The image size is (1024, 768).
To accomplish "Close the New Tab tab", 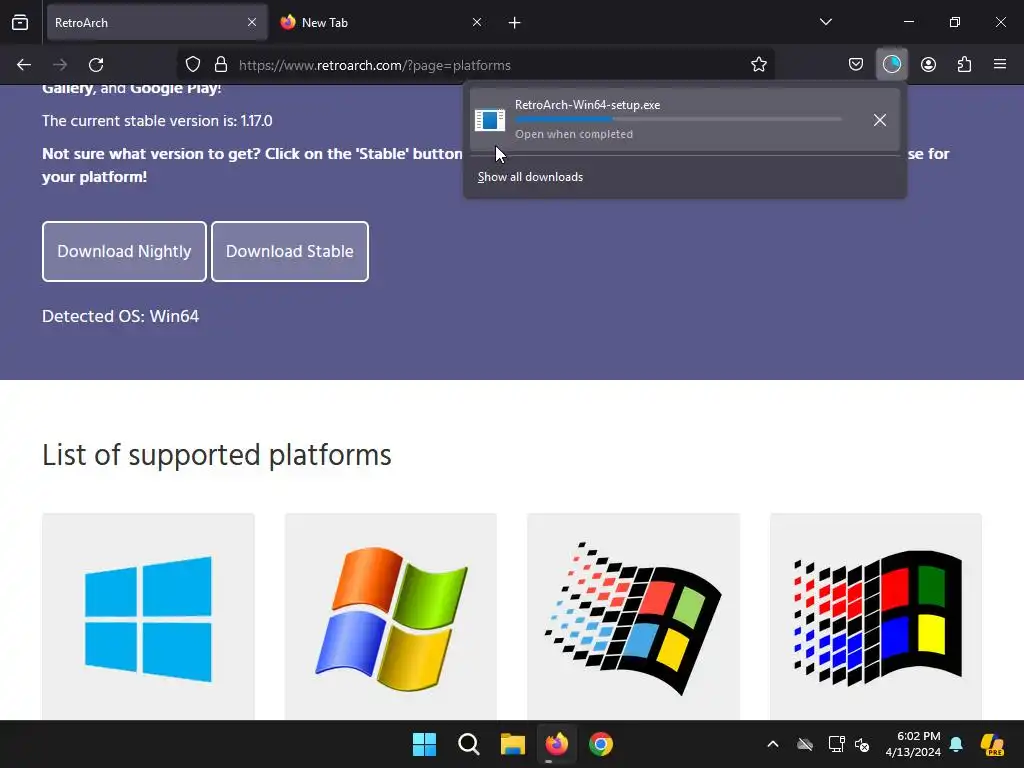I will tap(477, 22).
